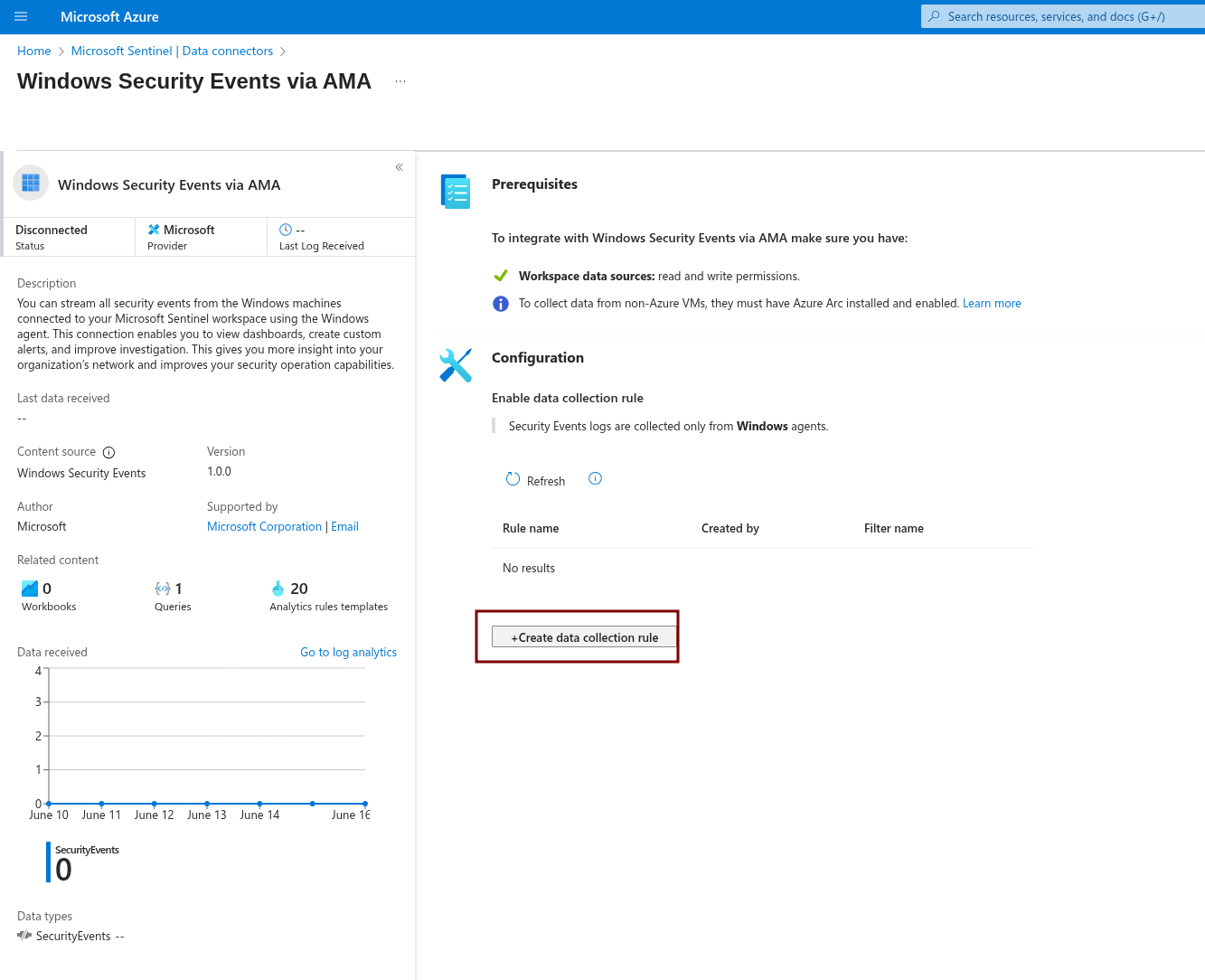Click the SecurityEvents data type text
The width and height of the screenshot is (1205, 980).
[x=73, y=936]
